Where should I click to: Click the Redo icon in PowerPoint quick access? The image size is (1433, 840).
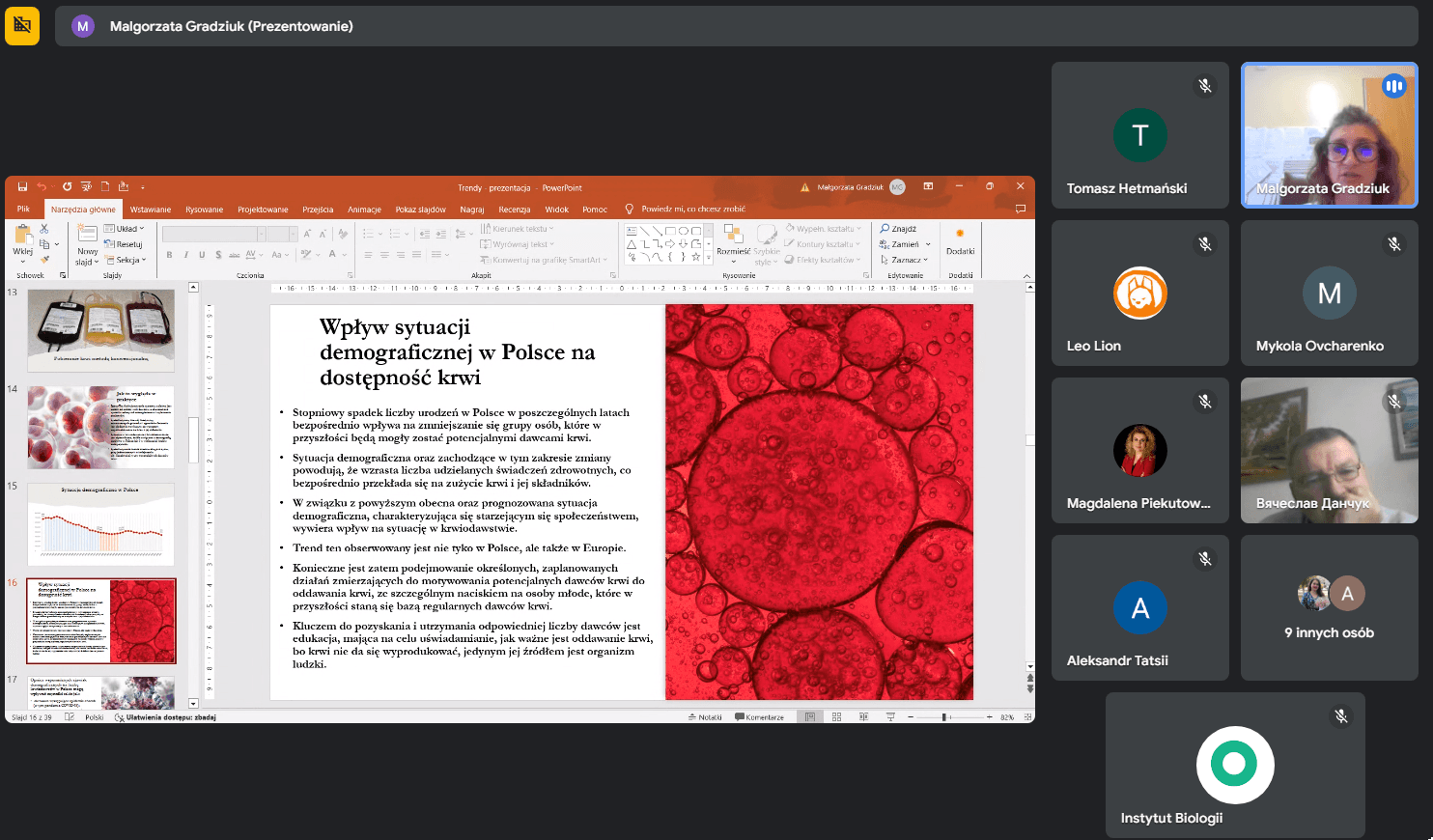67,186
